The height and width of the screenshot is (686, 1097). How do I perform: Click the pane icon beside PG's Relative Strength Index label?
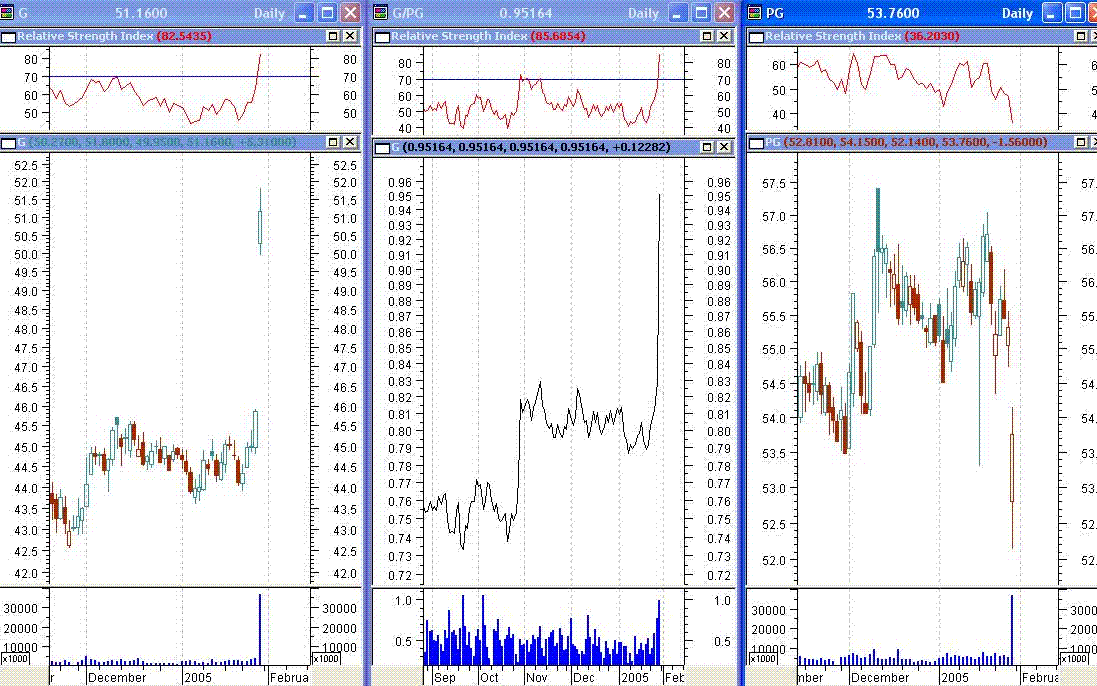(x=756, y=37)
